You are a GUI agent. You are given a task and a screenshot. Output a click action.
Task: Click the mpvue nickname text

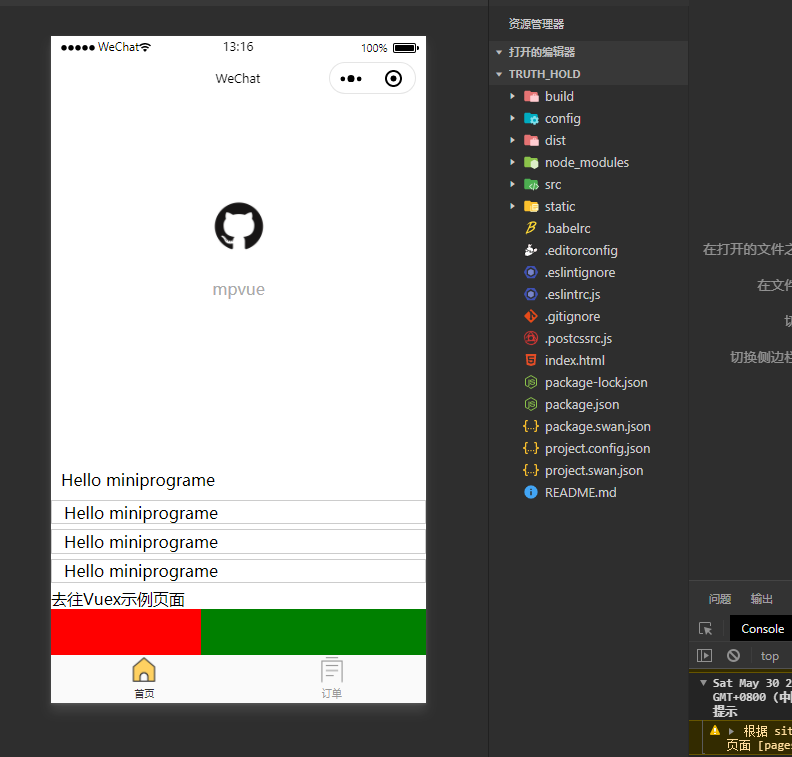point(238,289)
